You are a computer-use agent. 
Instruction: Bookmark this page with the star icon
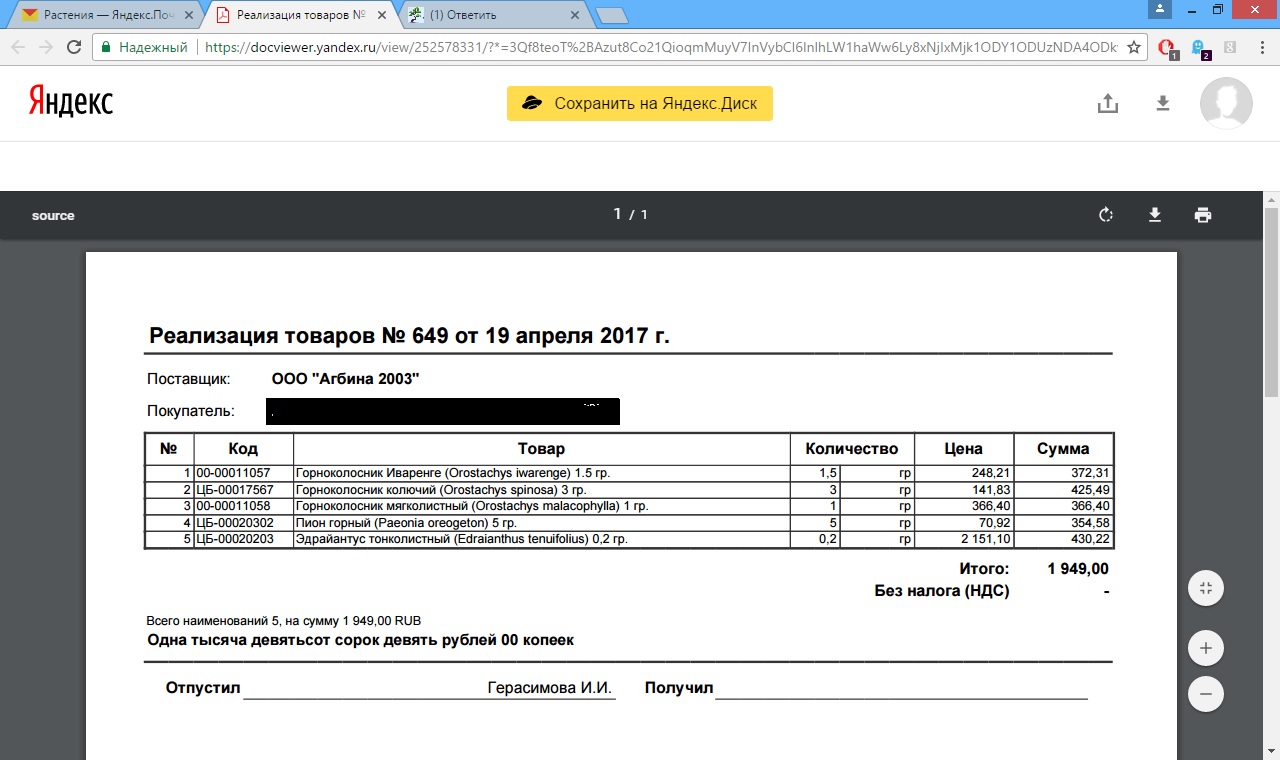[1134, 47]
